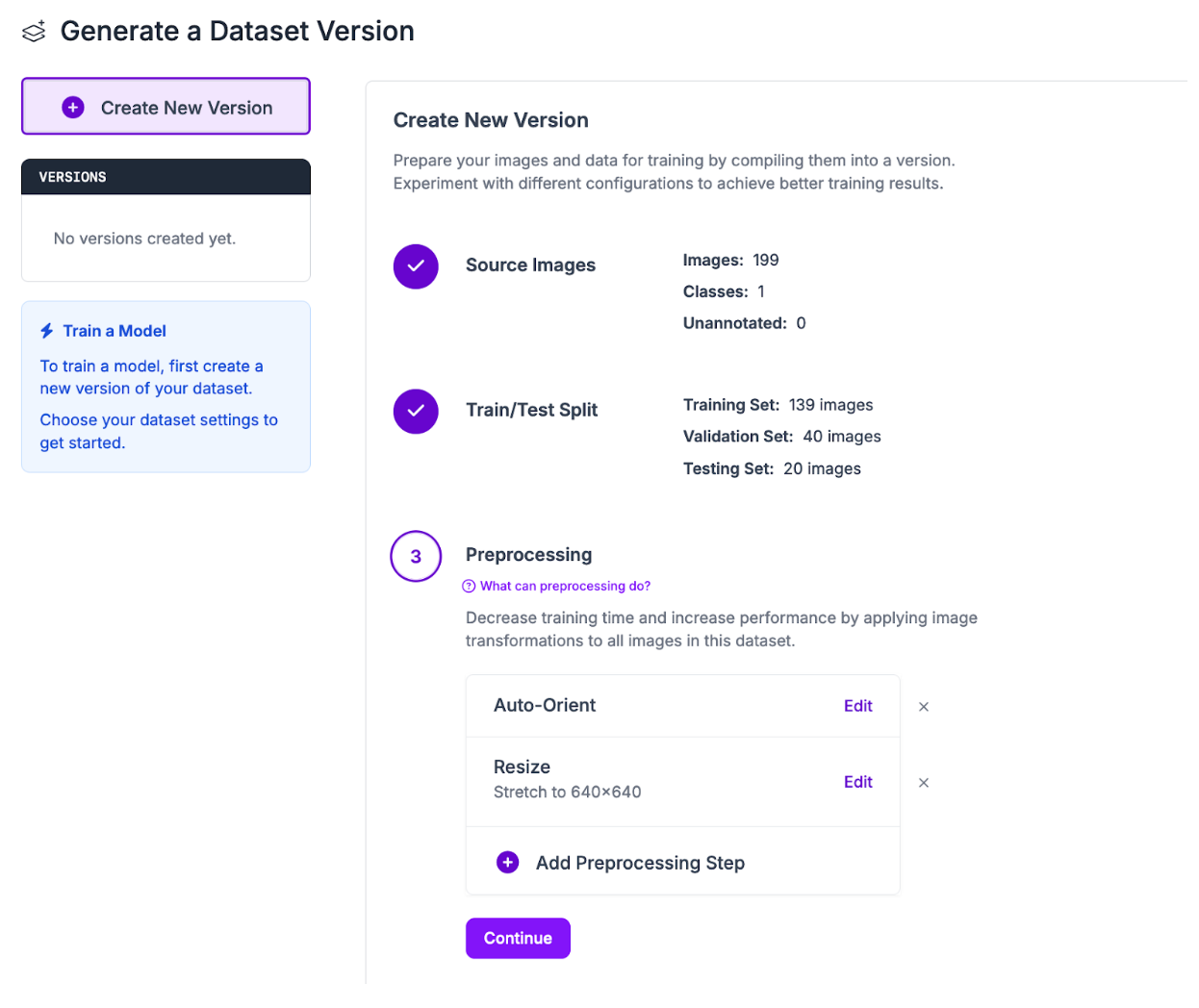Edit the Resize step settings
The height and width of the screenshot is (1008, 1199).
click(x=857, y=782)
